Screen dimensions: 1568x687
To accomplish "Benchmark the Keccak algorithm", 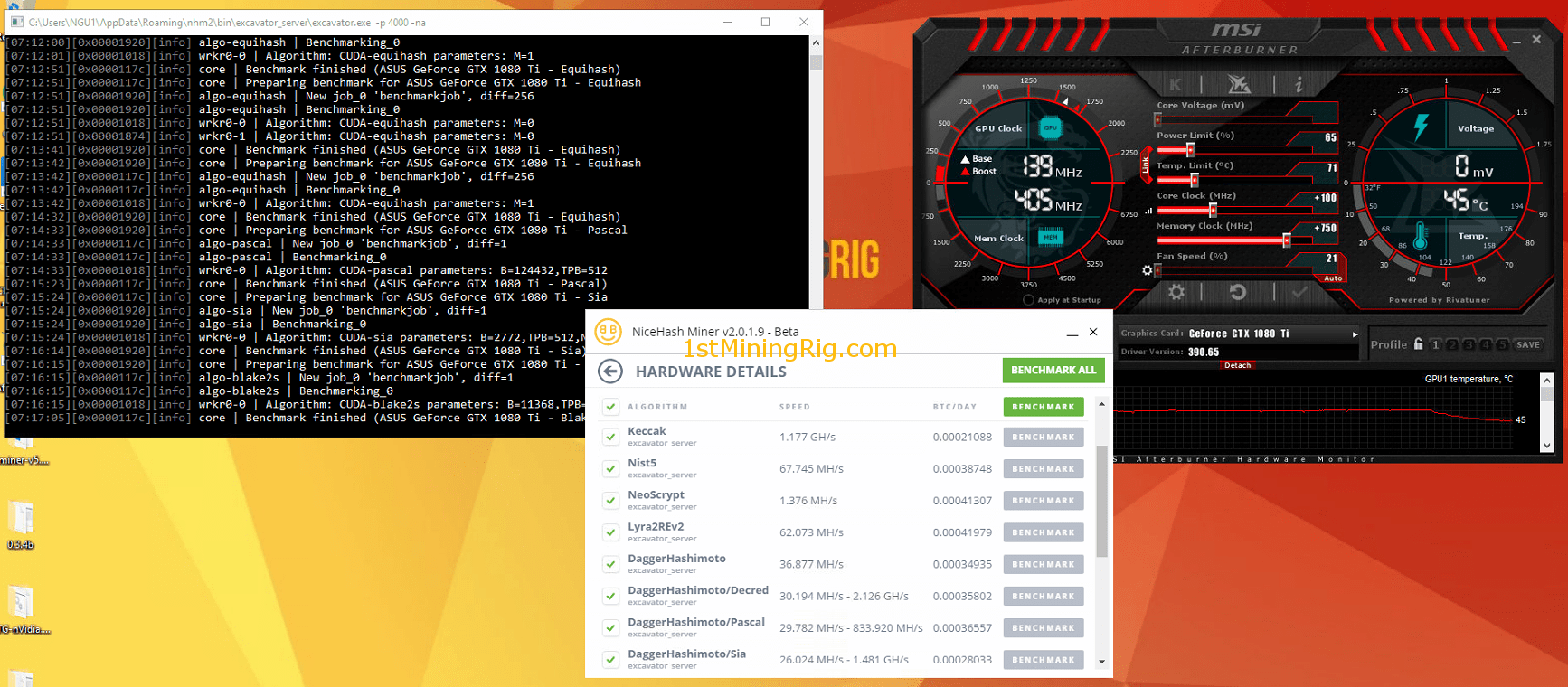I will point(1044,437).
